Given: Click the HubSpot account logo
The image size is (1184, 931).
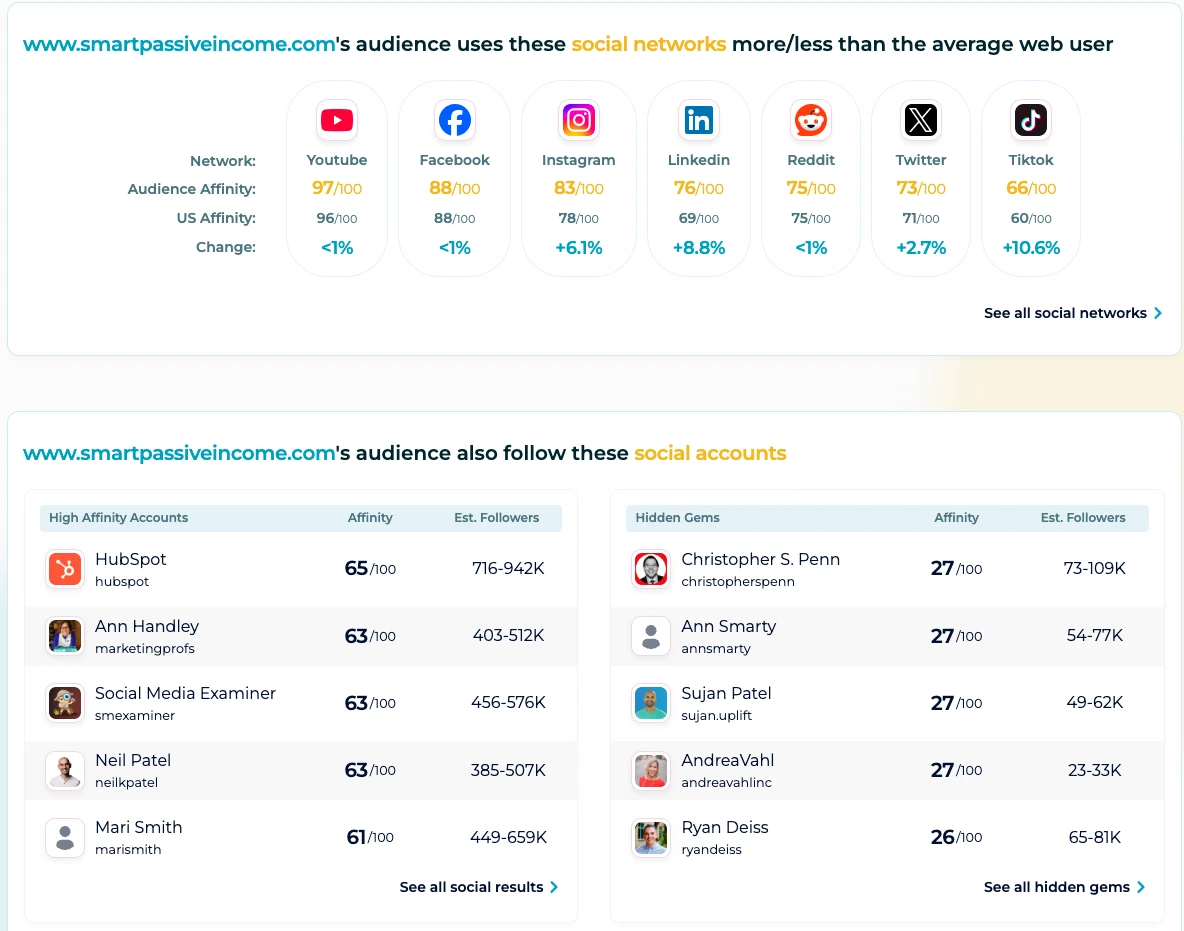Looking at the screenshot, I should (x=65, y=569).
